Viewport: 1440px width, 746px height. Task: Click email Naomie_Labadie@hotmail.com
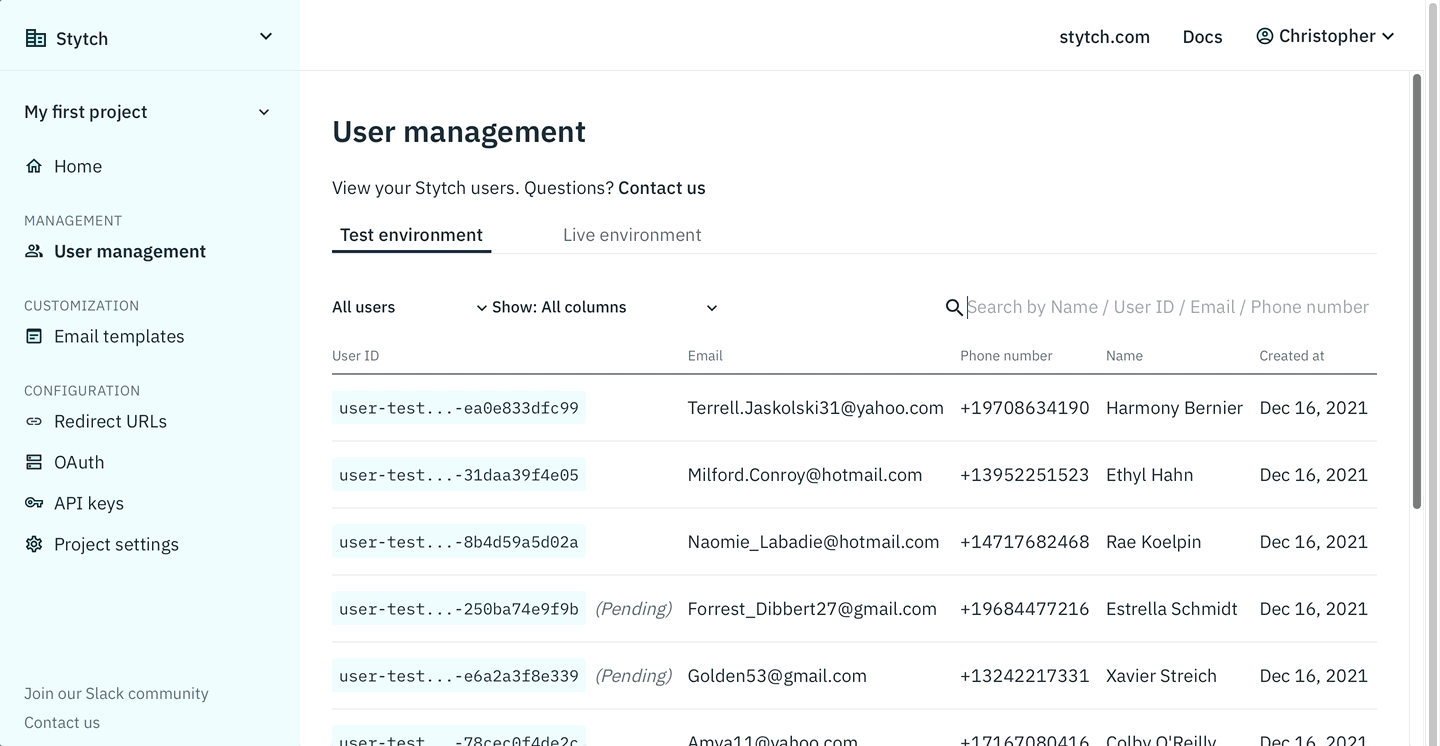point(814,542)
